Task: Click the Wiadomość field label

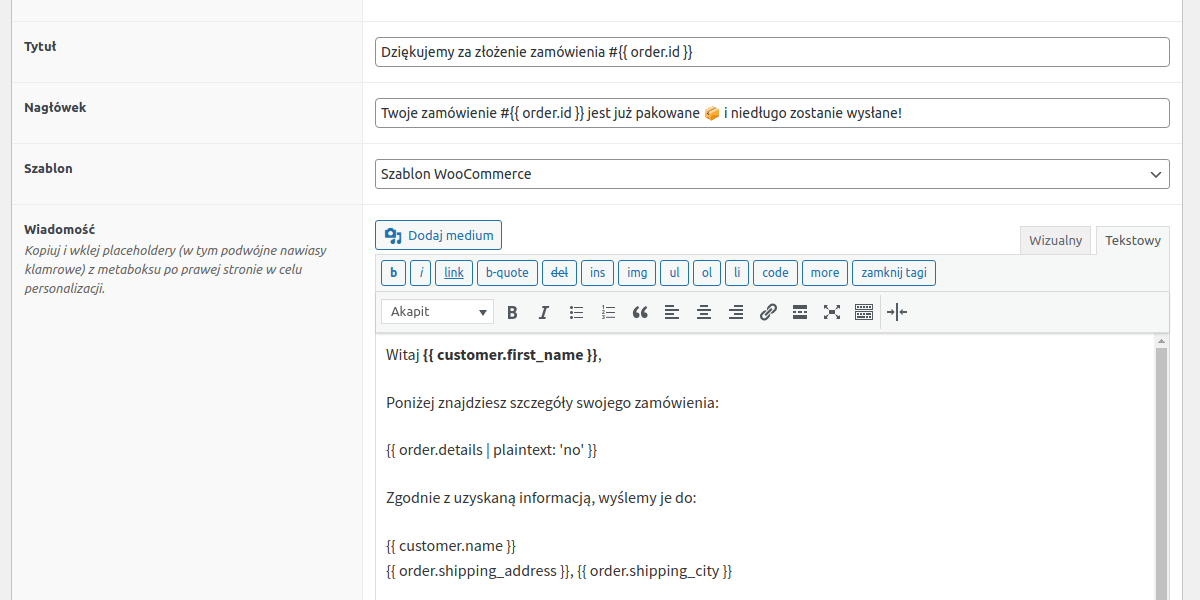Action: point(60,229)
